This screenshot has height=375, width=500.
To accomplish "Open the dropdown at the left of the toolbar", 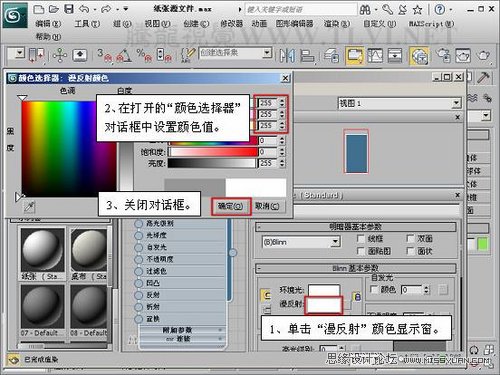I will 20,53.
